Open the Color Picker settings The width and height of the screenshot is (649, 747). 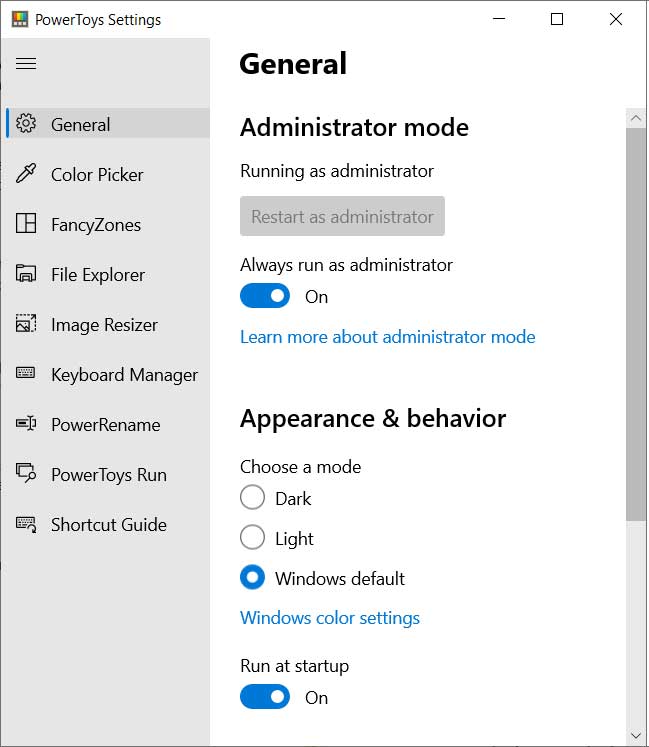click(108, 174)
